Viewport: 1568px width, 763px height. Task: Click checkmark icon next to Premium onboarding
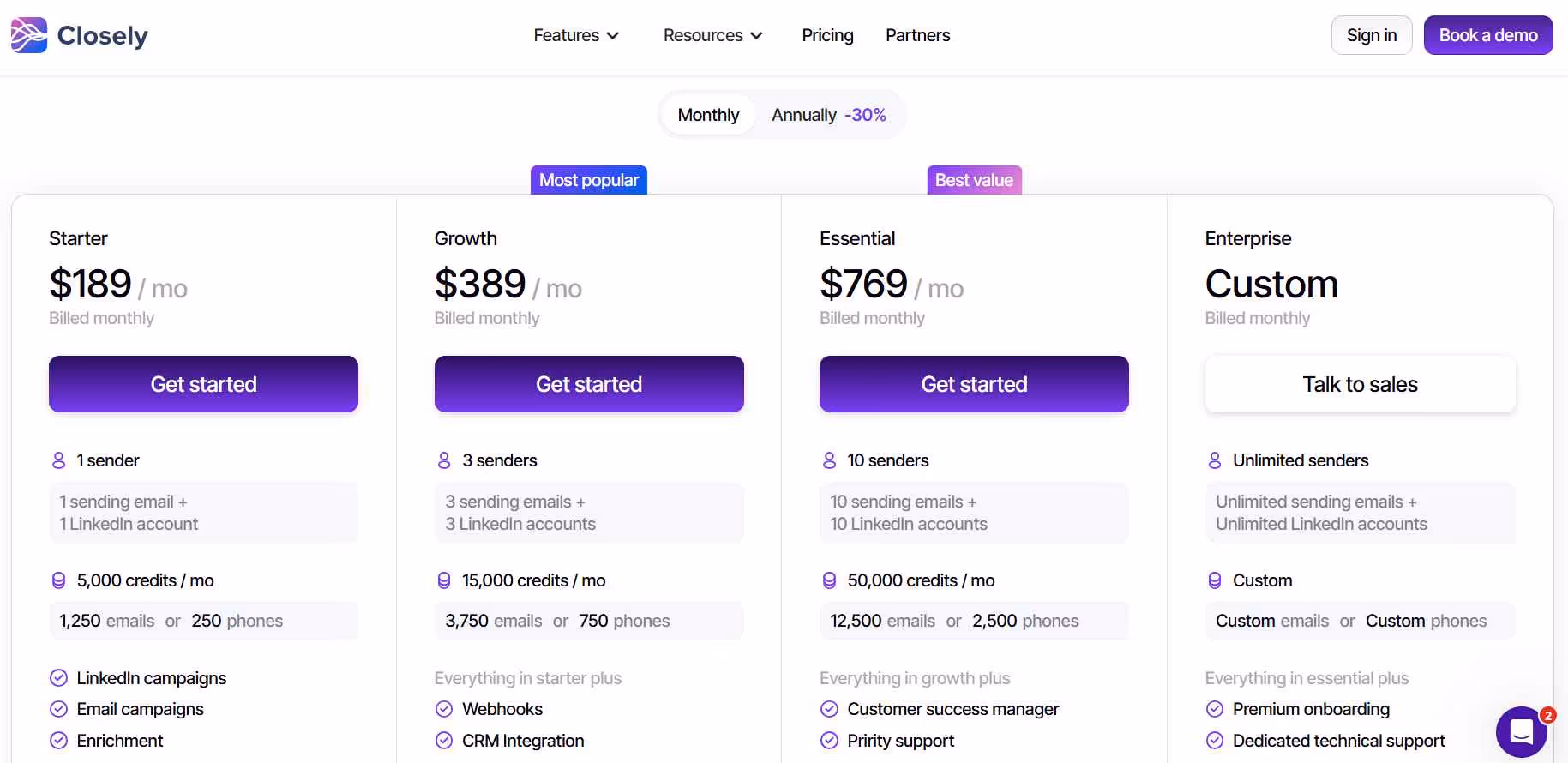tap(1215, 709)
